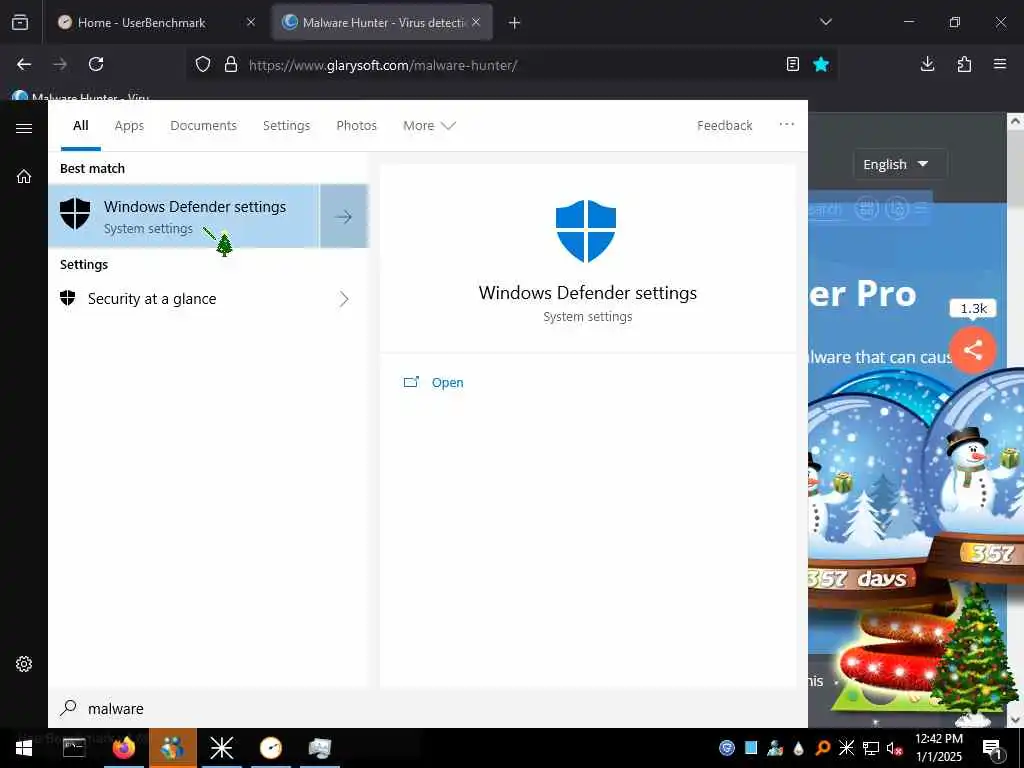Open the asterisk app taskbar icon
1024x768 pixels.
coord(222,748)
